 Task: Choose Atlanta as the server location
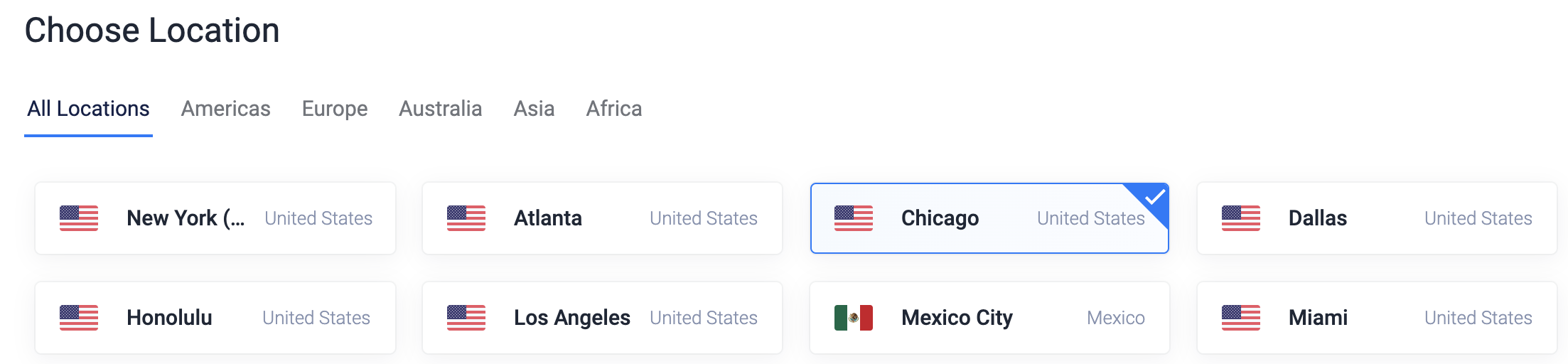point(602,218)
